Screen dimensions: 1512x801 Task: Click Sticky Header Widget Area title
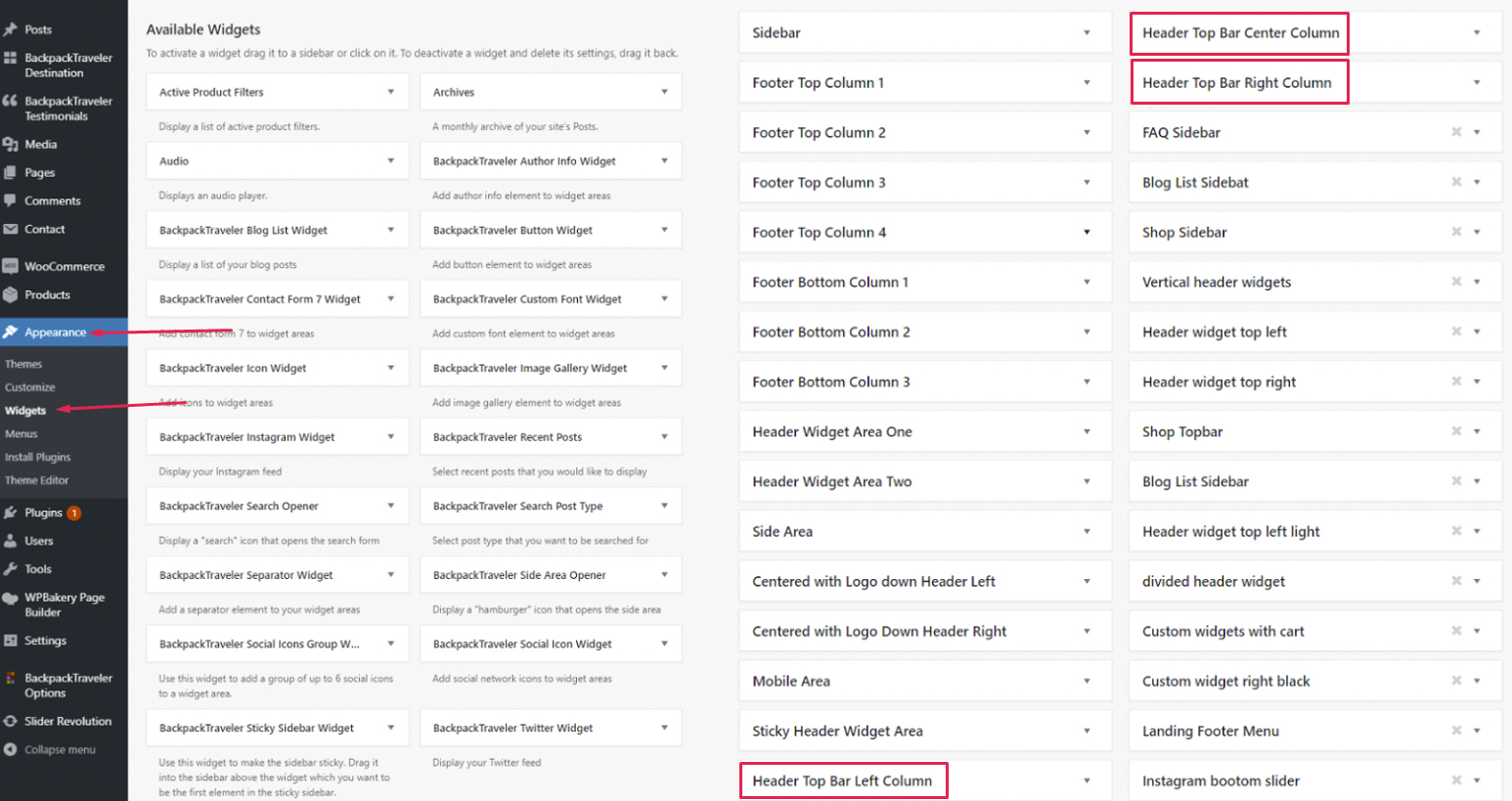click(837, 731)
